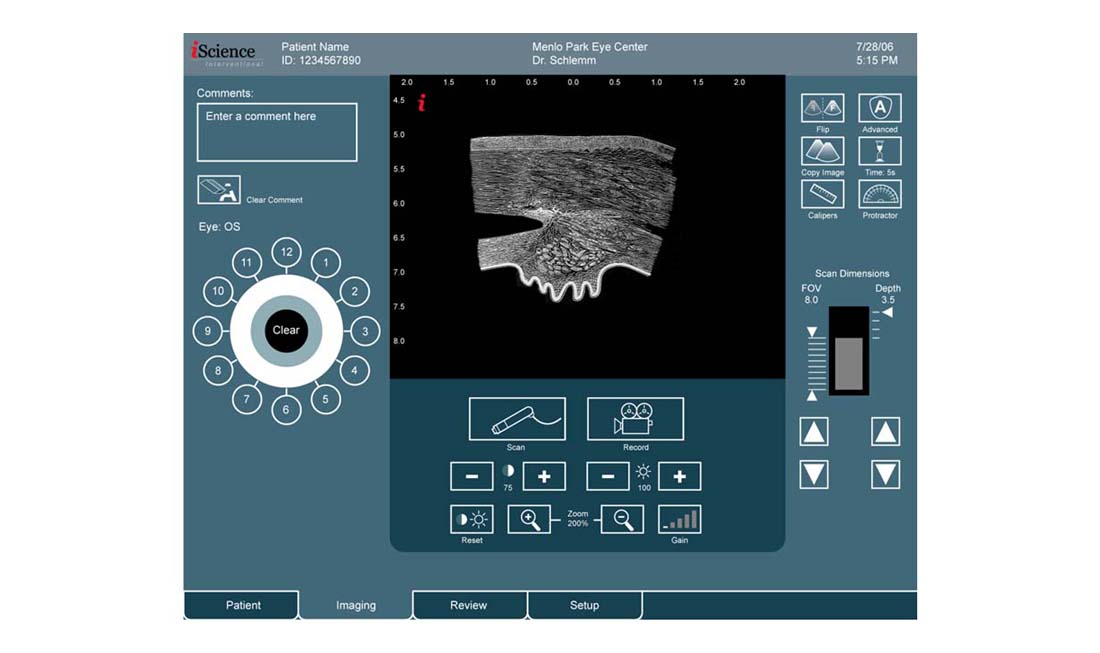Click the Copy Image icon
1100x653 pixels.
822,151
